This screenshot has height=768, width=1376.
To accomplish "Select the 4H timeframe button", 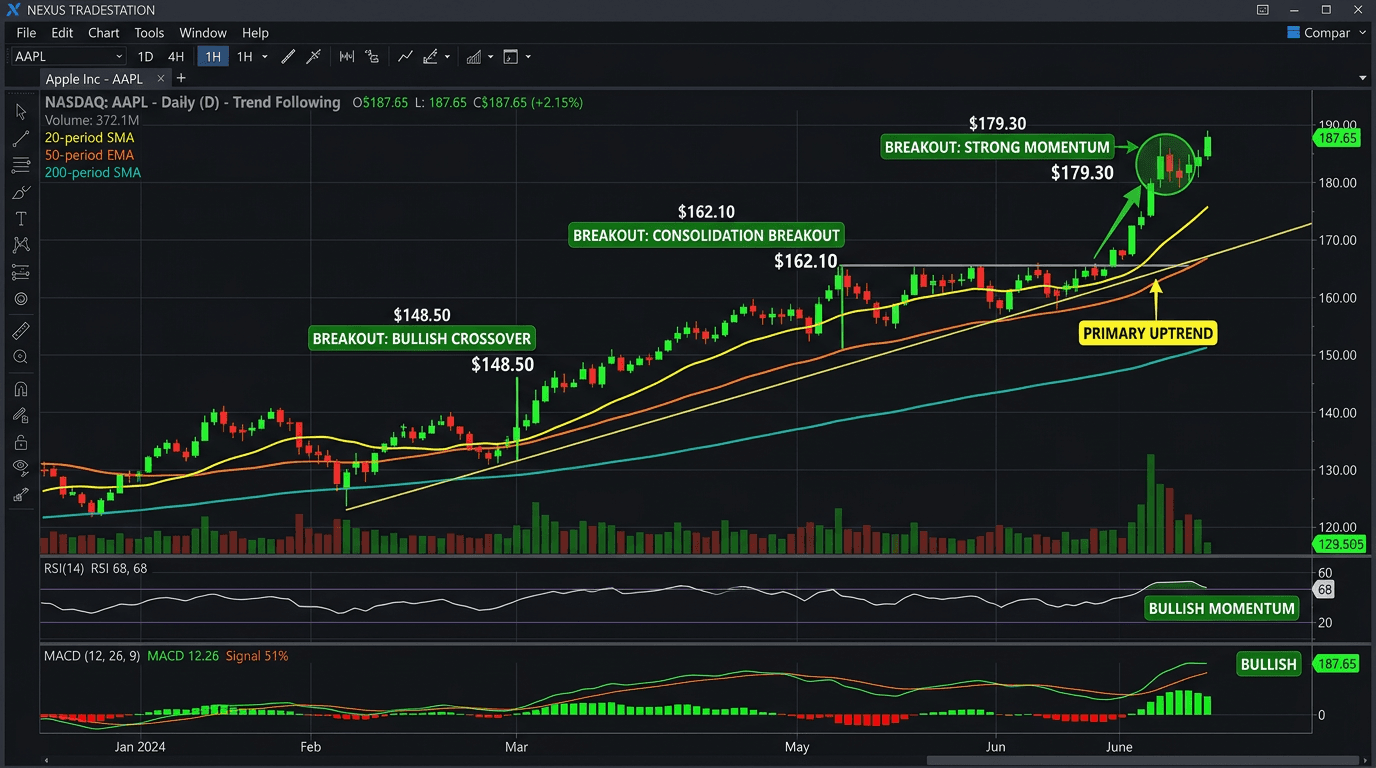I will point(176,57).
